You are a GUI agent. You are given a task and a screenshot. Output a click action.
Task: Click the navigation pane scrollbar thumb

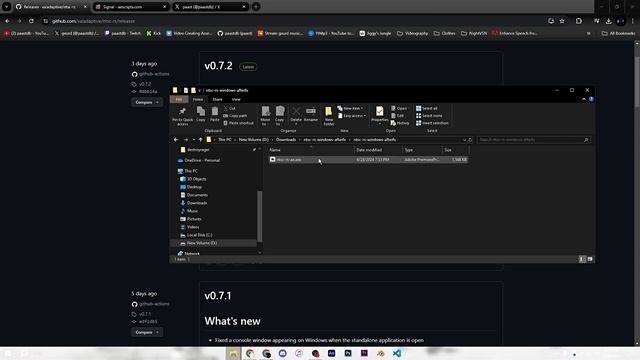click(259, 216)
